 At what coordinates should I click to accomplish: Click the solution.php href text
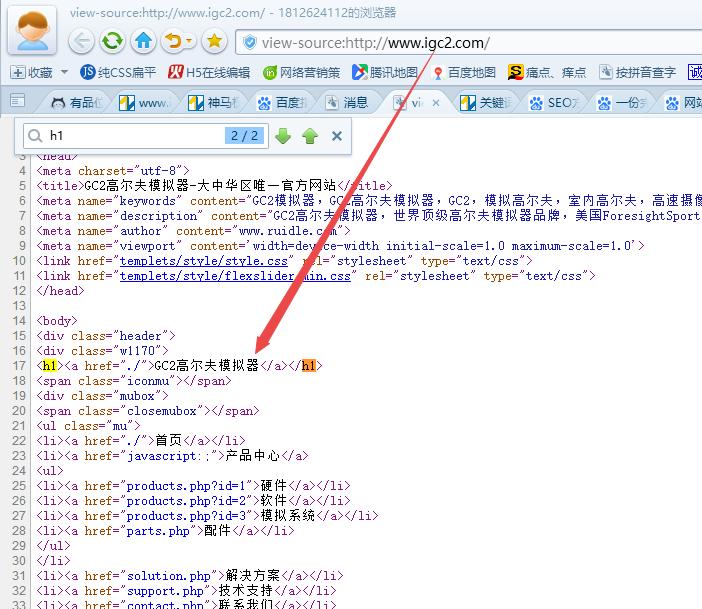point(168,576)
